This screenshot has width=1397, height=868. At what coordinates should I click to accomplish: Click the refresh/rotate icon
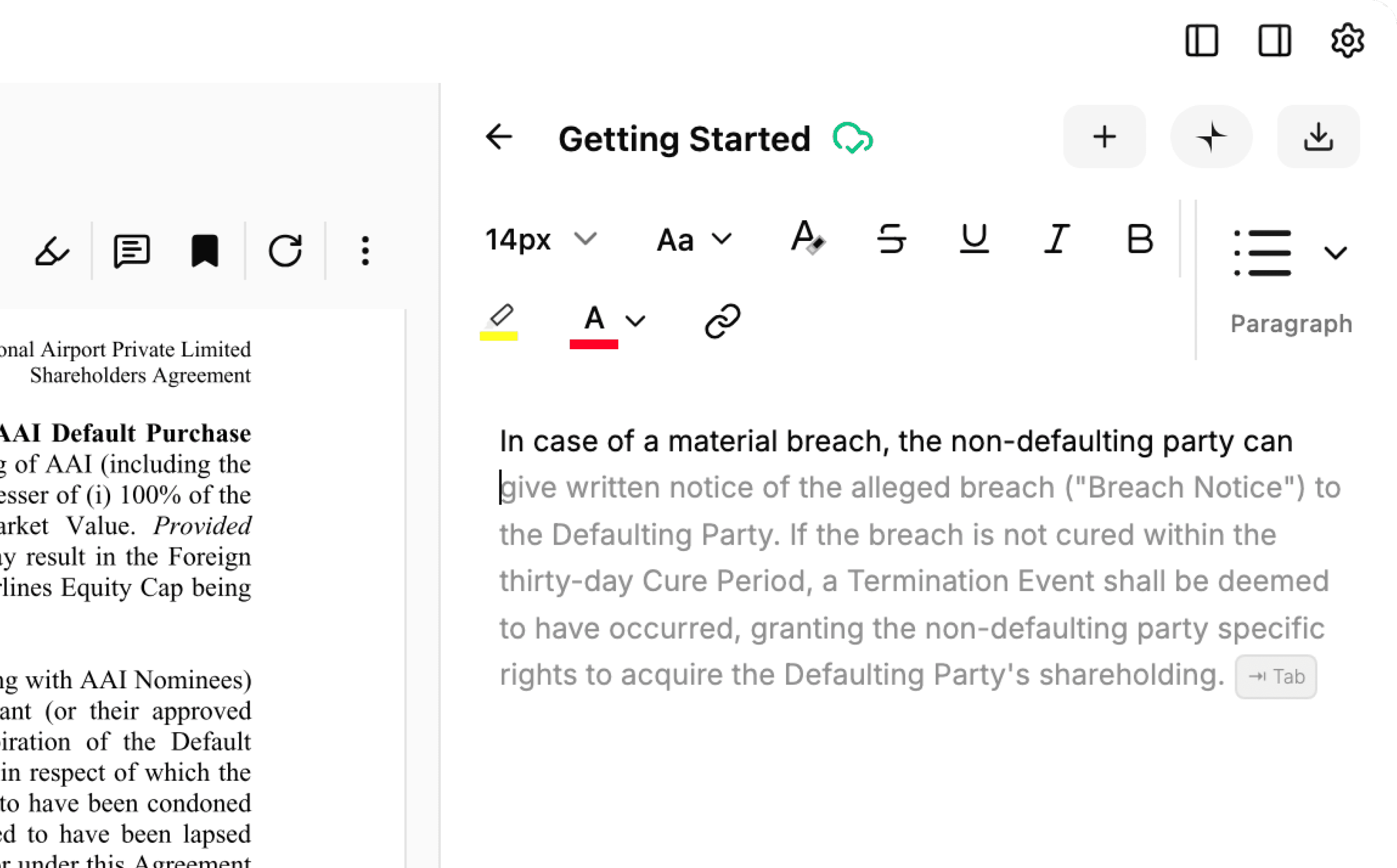click(x=285, y=251)
